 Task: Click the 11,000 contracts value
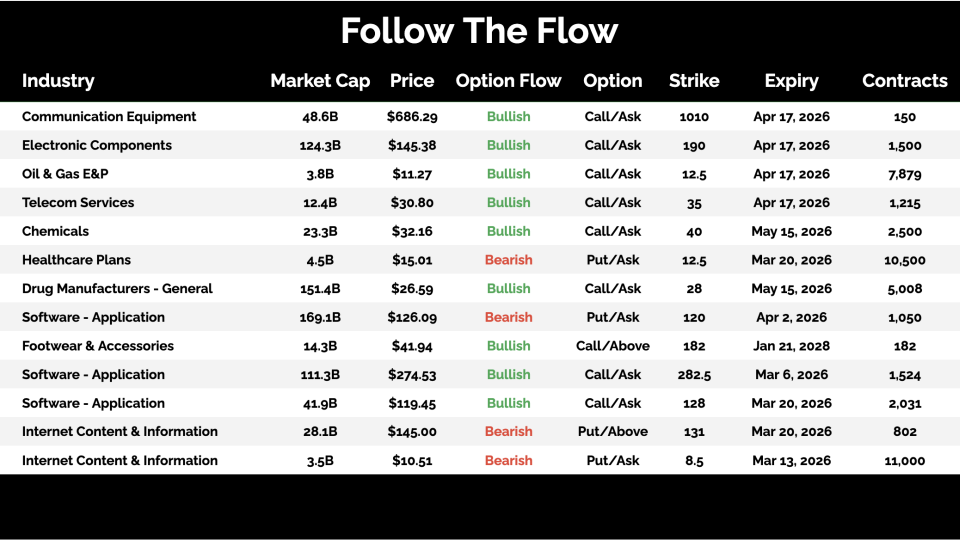tap(906, 461)
